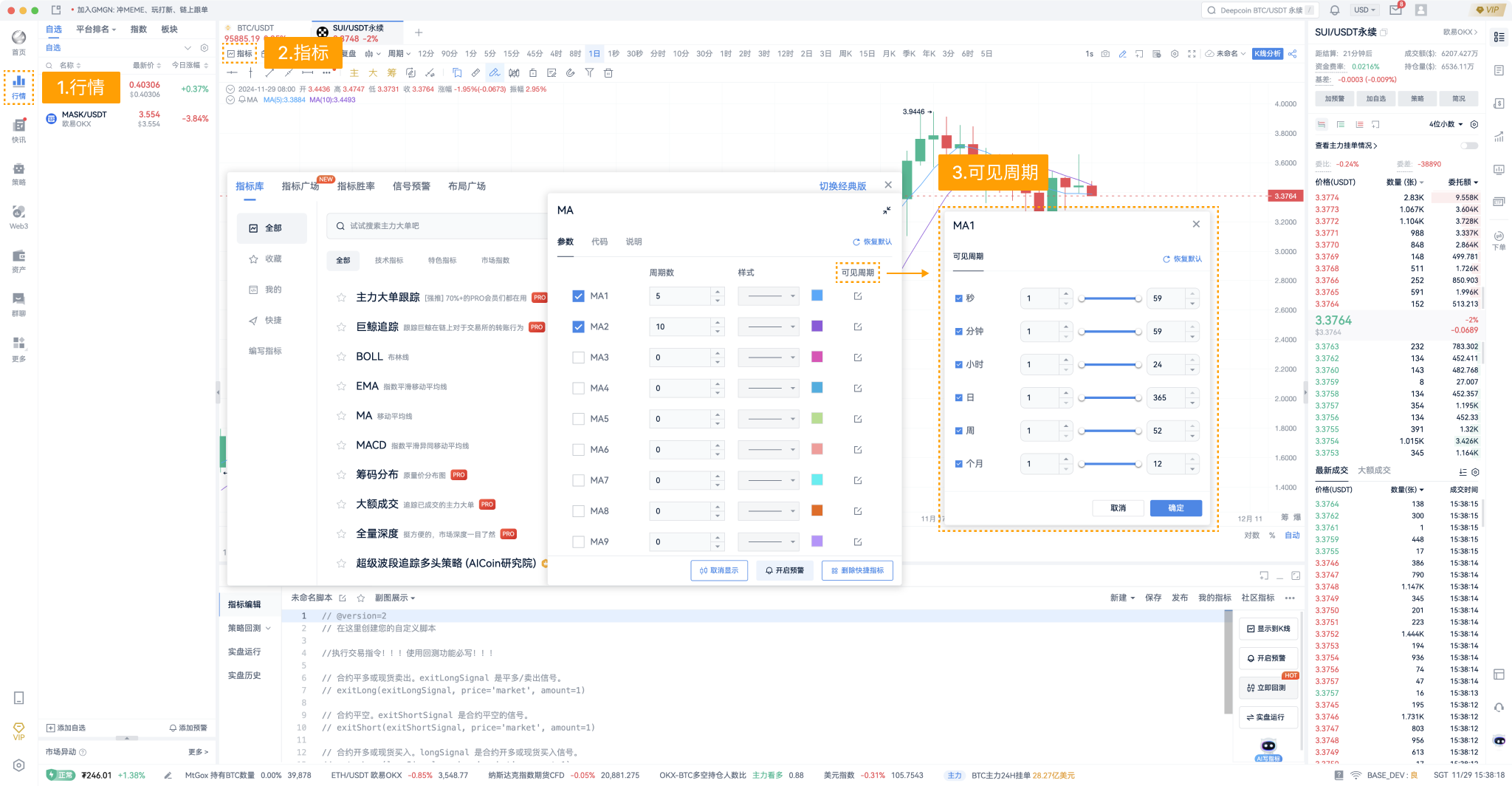Image resolution: width=1512 pixels, height=786 pixels.
Task: Open the Web3 sidebar icon
Action: (x=18, y=217)
